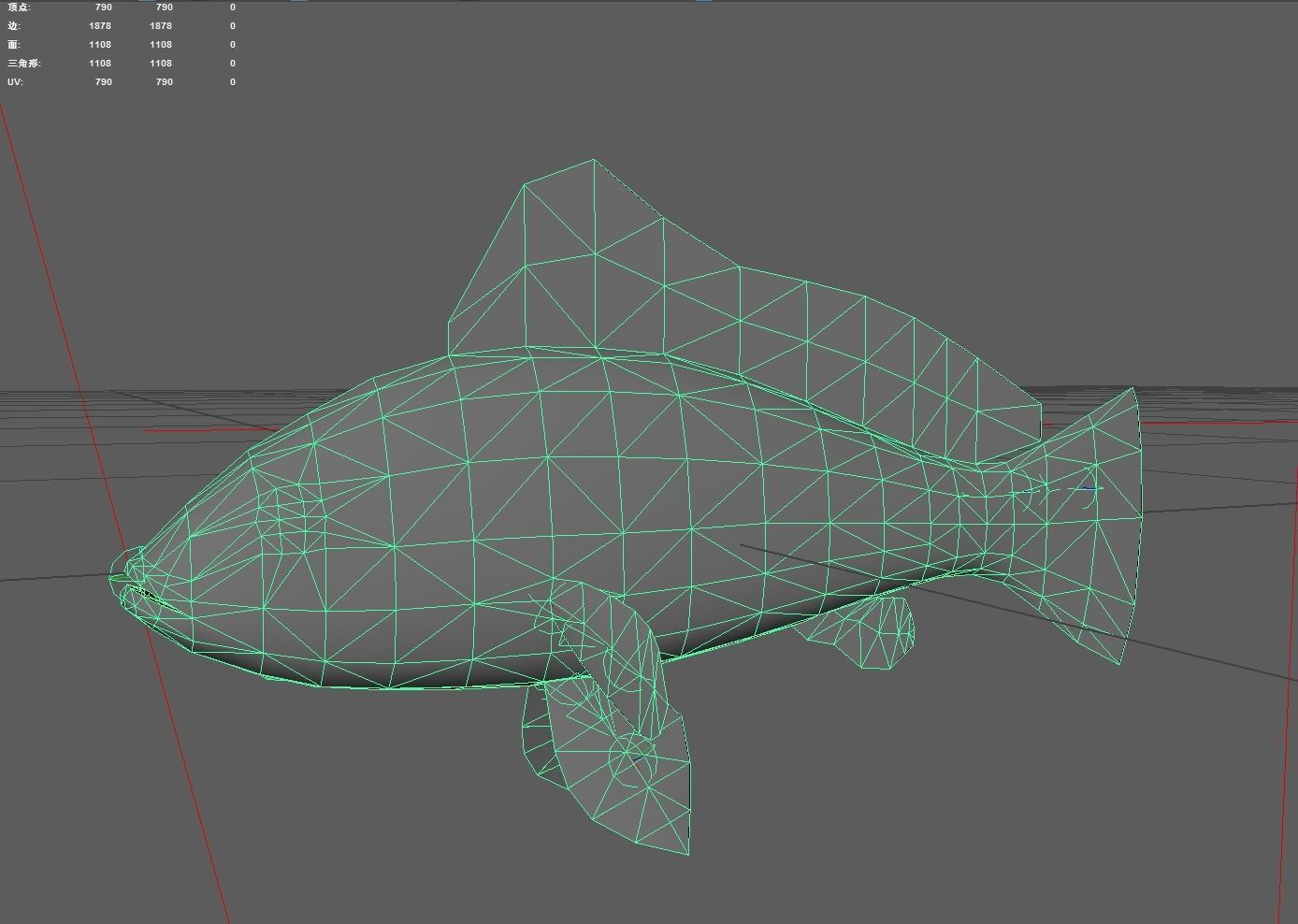Click the 0 value in the 面 row
Image resolution: width=1298 pixels, height=924 pixels.
(x=233, y=44)
